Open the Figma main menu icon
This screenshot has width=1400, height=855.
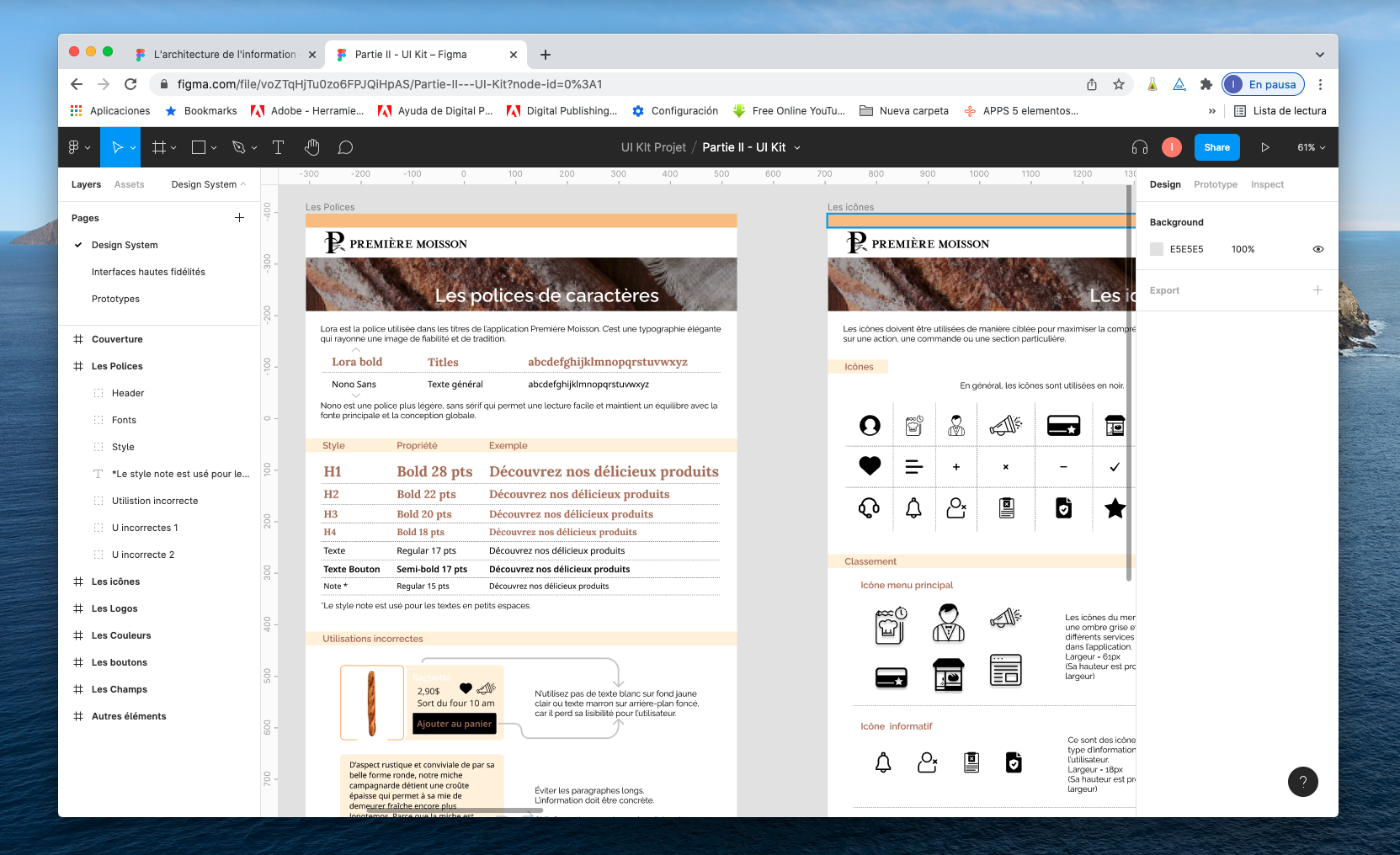tap(76, 147)
